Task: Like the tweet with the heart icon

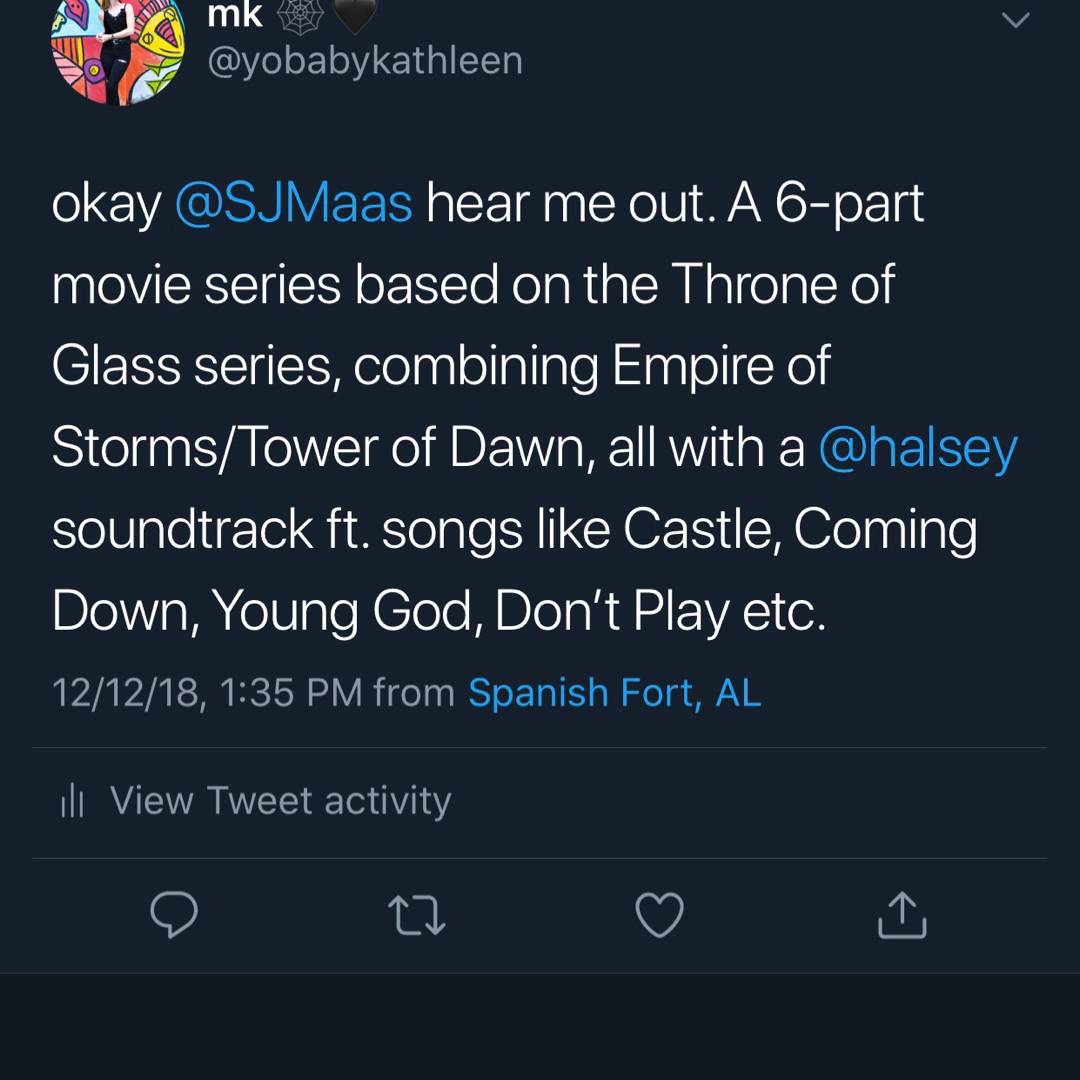Action: point(660,915)
